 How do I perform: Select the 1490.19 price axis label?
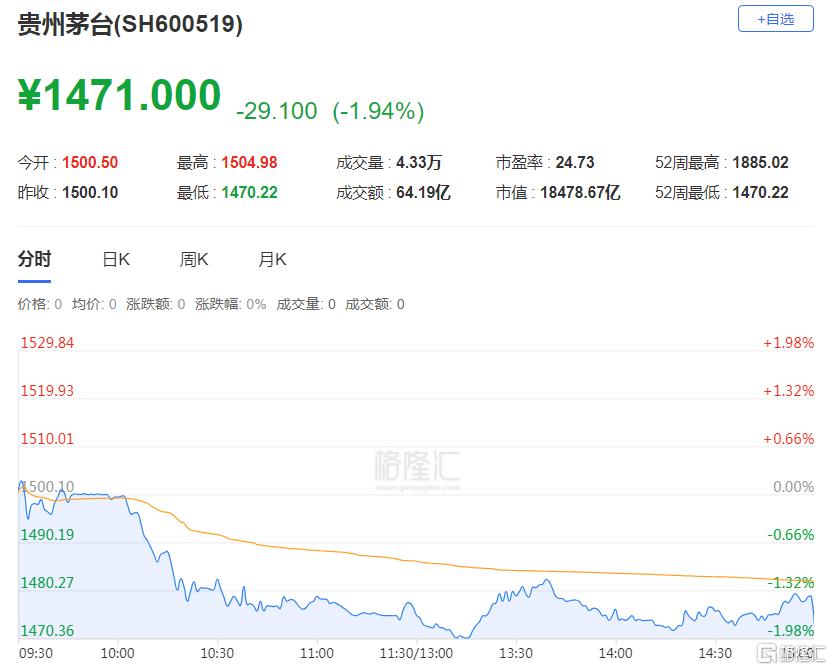point(47,535)
